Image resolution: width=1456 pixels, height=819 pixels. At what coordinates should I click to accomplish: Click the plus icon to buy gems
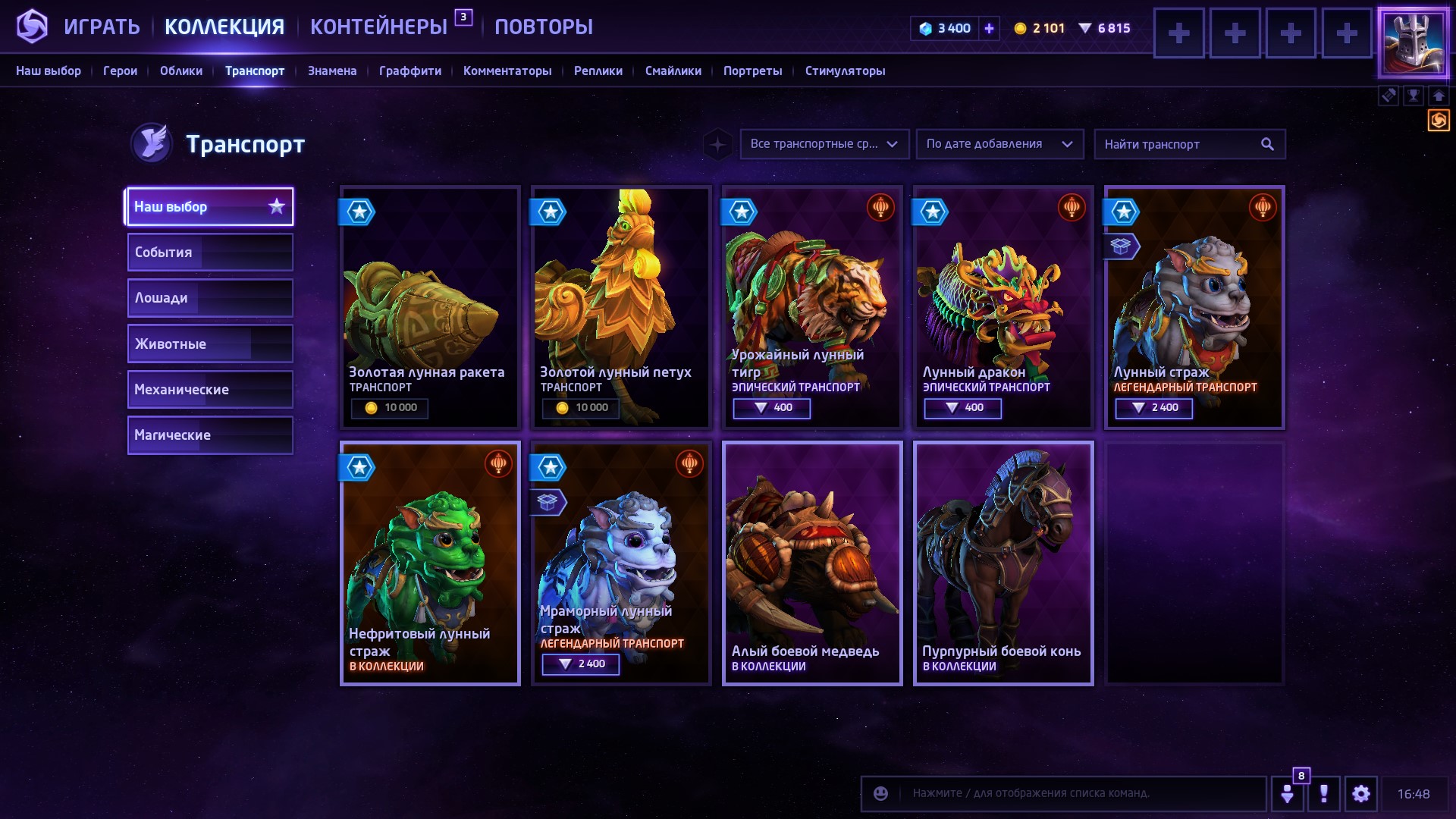[989, 28]
